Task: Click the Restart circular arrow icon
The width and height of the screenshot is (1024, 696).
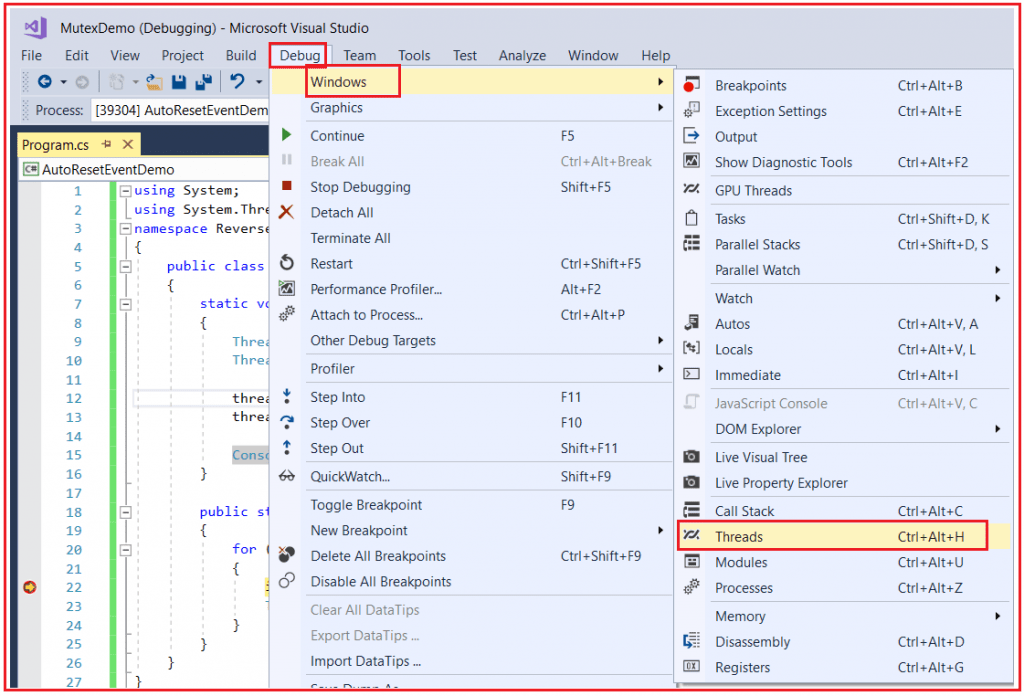Action: 287,263
